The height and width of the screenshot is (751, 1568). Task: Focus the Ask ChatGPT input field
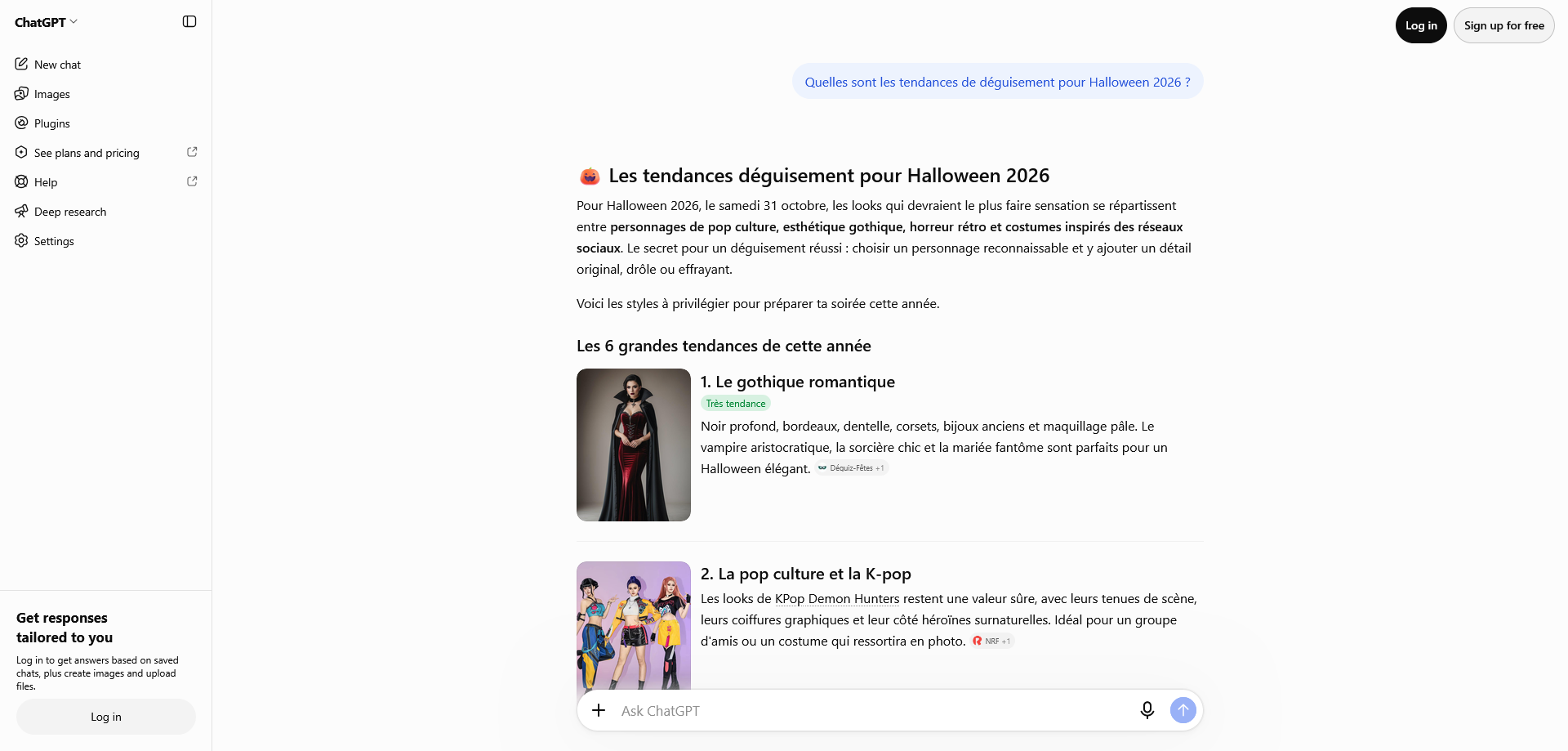pyautogui.click(x=874, y=711)
